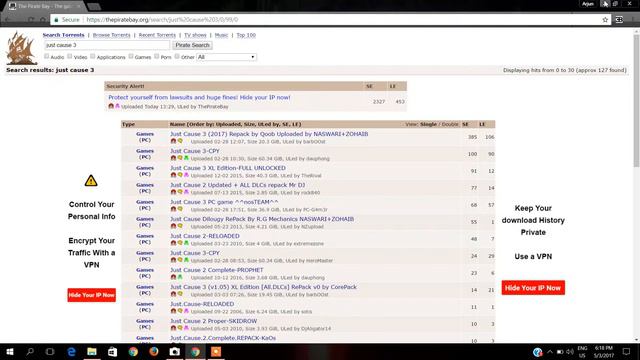Sort results by the LE column header

coord(482,124)
